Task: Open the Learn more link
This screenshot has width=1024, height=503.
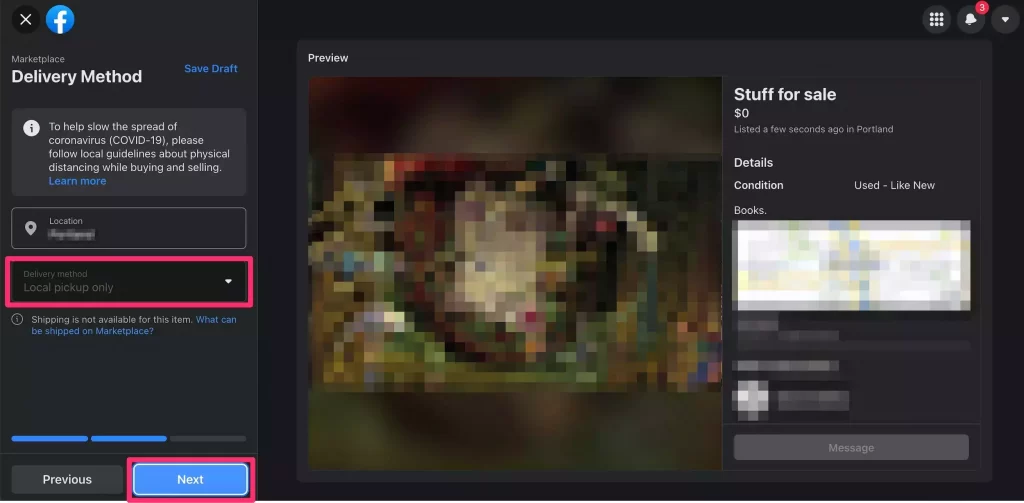Action: pyautogui.click(x=77, y=181)
